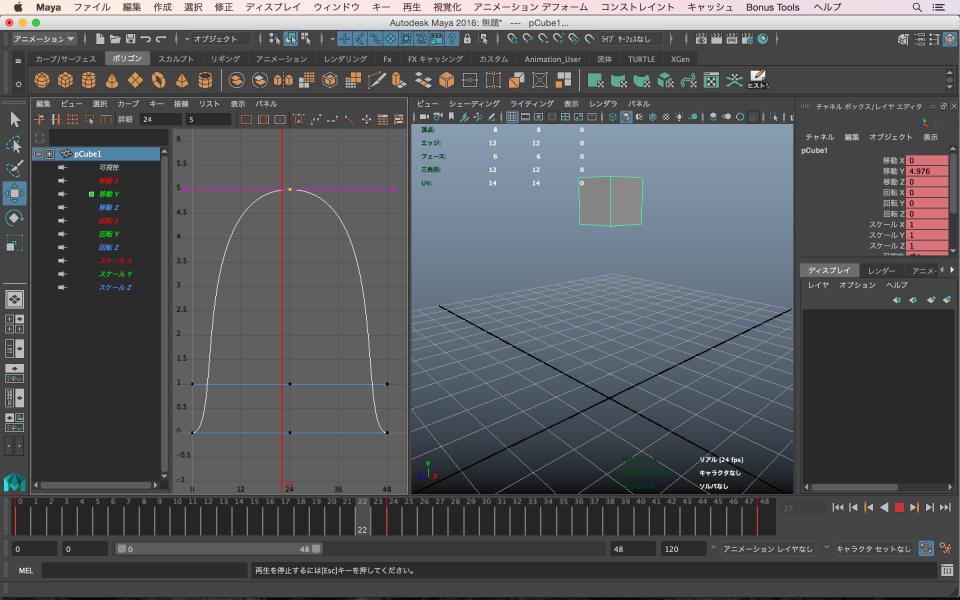This screenshot has height=600, width=960.
Task: Open render view clapperboard icon
Action: 701,39
